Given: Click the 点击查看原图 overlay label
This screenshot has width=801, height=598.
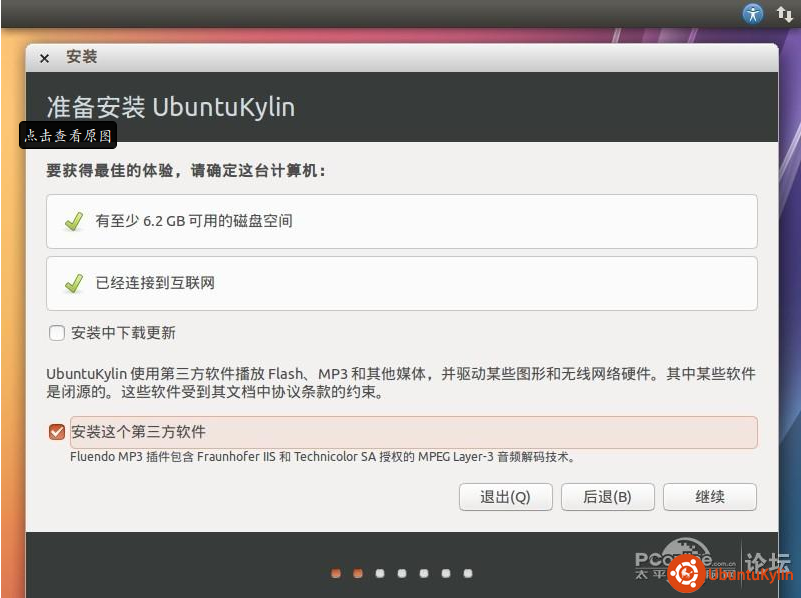Looking at the screenshot, I should point(68,136).
